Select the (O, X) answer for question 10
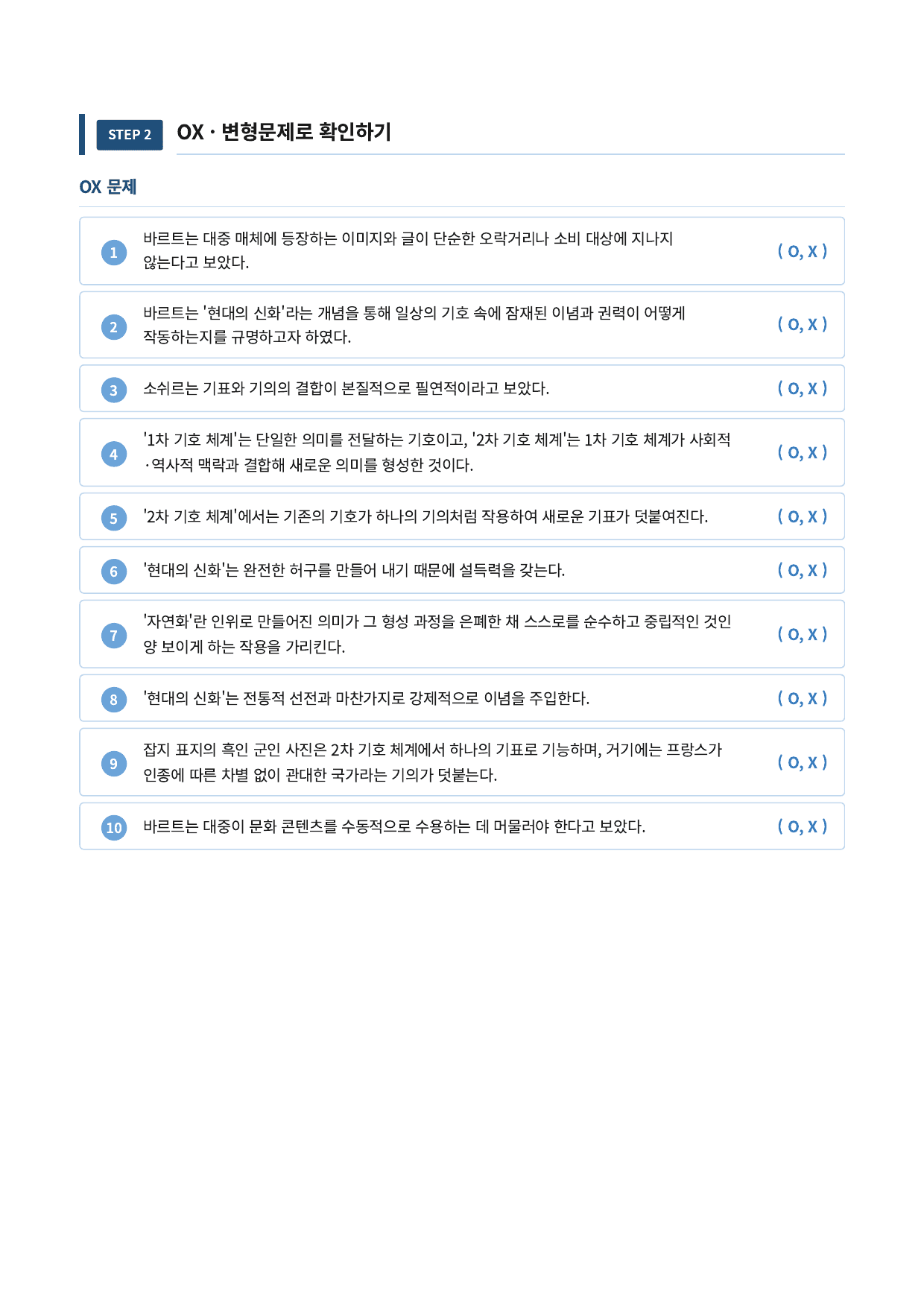 coord(803,826)
